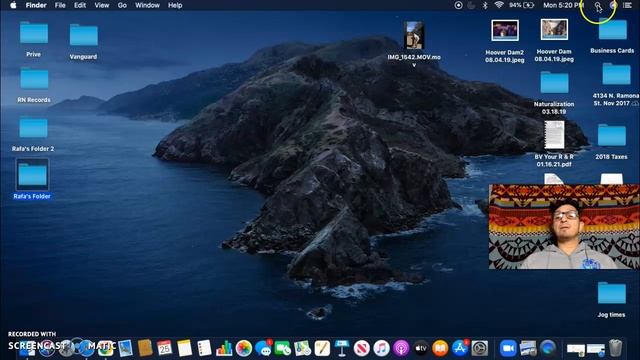Open the Notes app in the Dock
Screen dimensions: 640x360
click(x=184, y=348)
